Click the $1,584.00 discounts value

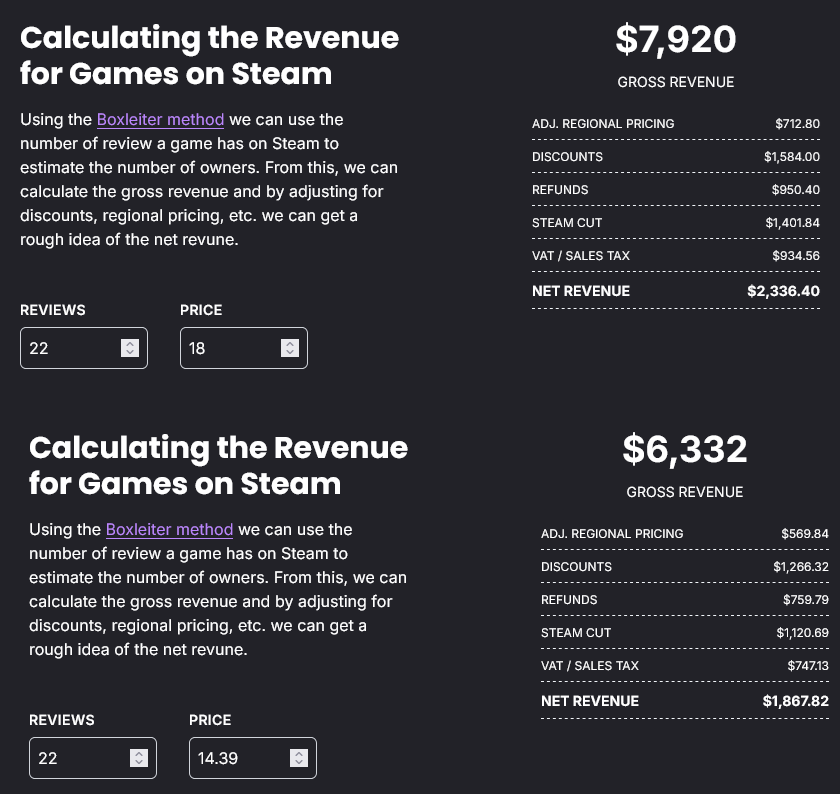792,157
